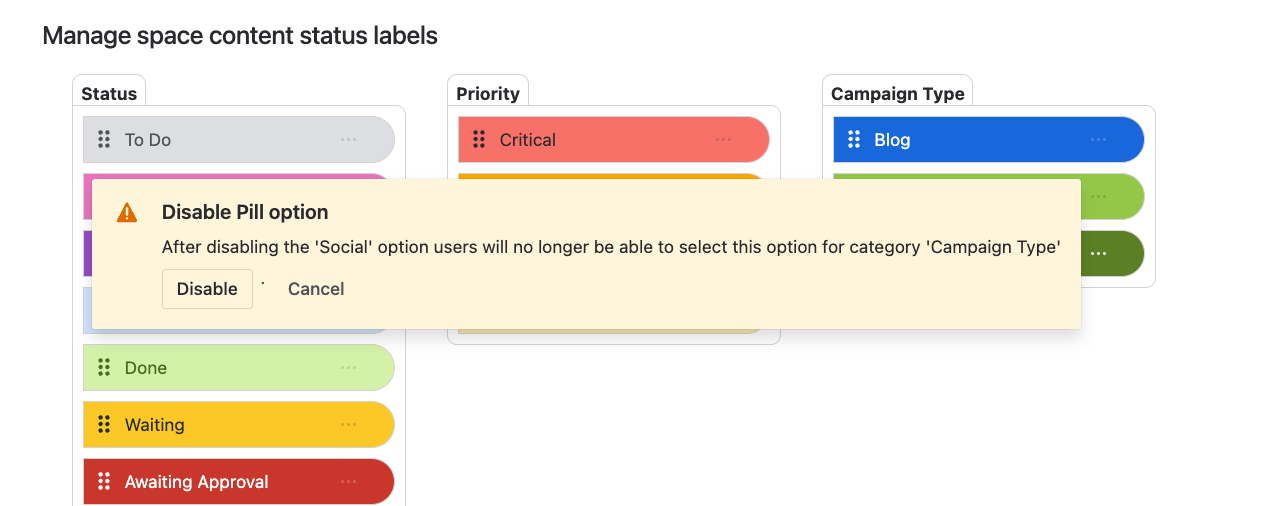1275x506 pixels.
Task: Select the Status category label
Action: click(x=109, y=94)
